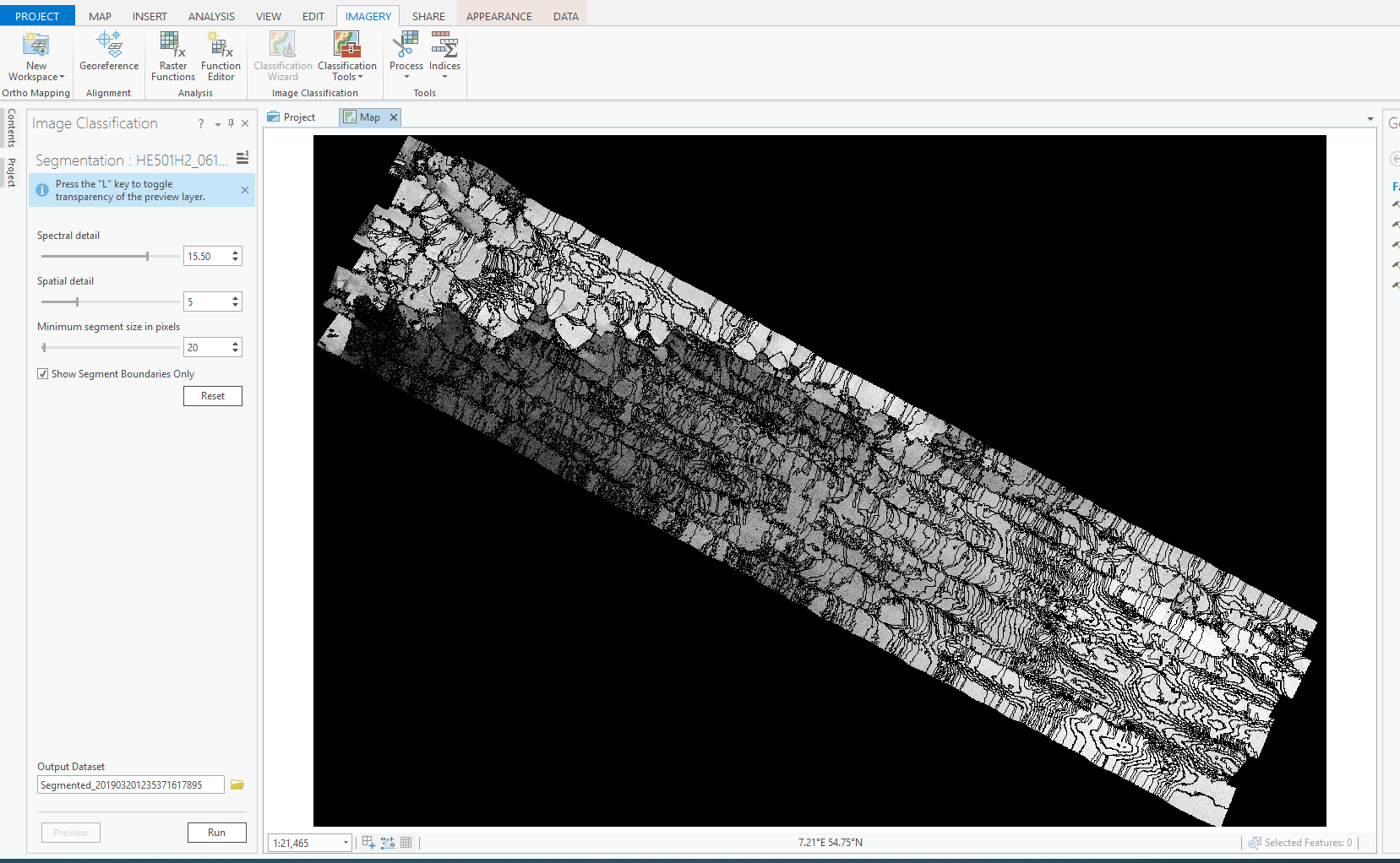Select the Map view tab
Image resolution: width=1400 pixels, height=863 pixels.
pyautogui.click(x=369, y=117)
